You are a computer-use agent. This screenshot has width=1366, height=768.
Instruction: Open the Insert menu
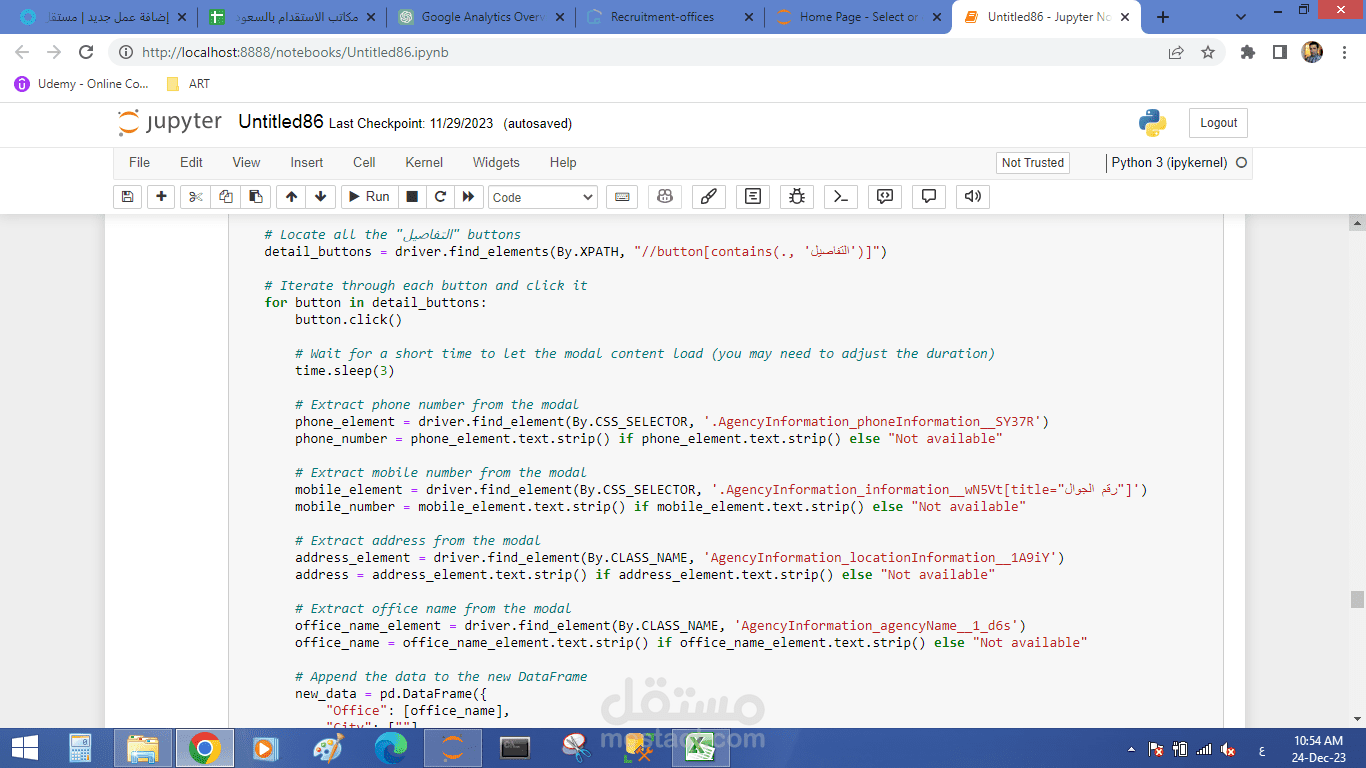coord(307,162)
